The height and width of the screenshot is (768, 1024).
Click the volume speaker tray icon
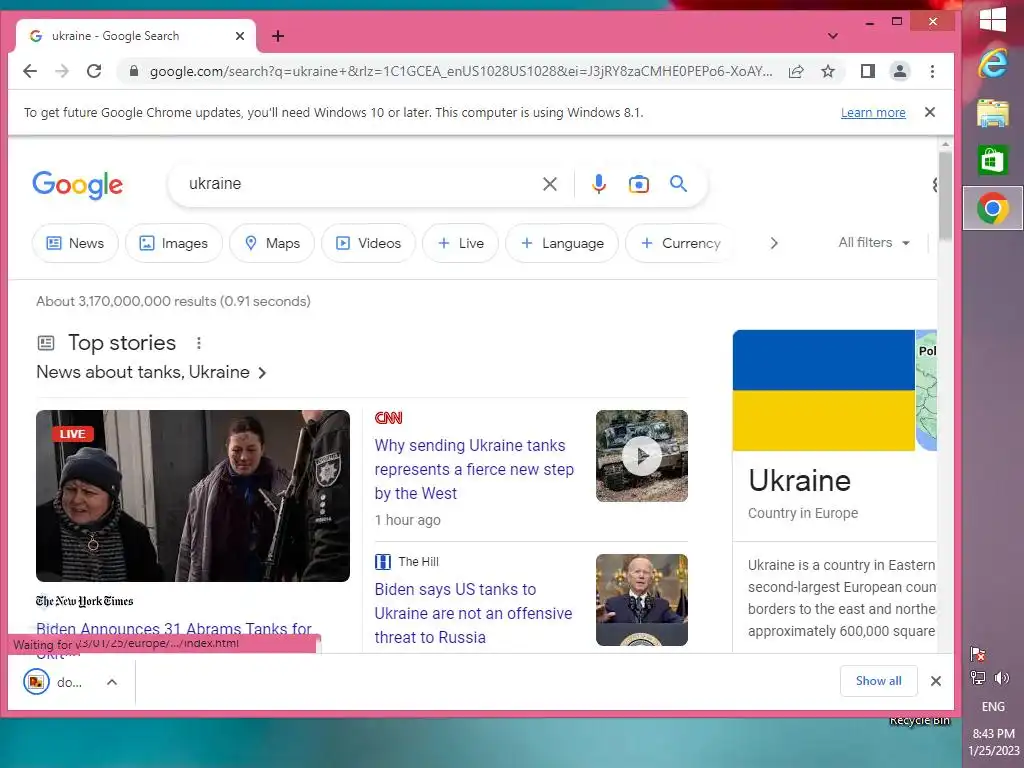tap(1001, 678)
